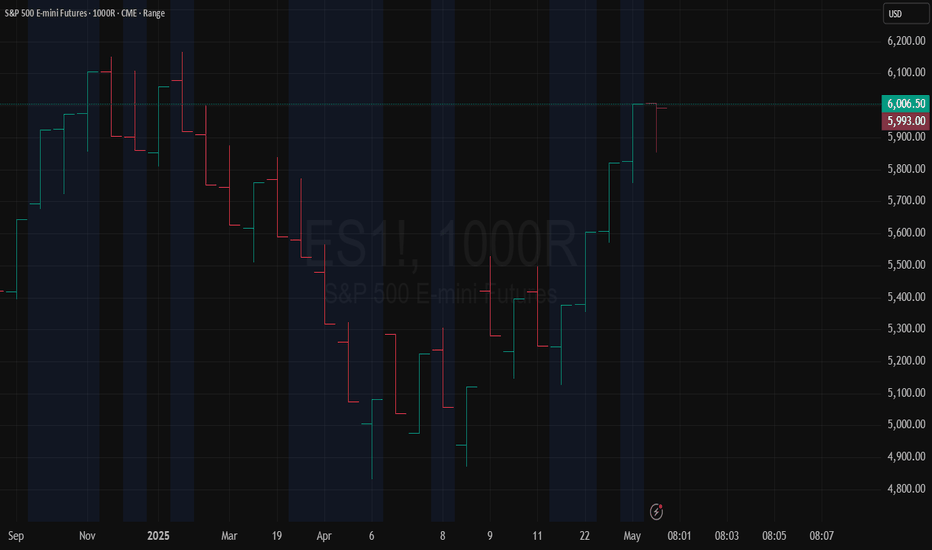Select the 2025 label on time axis
This screenshot has height=550, width=932.
(158, 536)
